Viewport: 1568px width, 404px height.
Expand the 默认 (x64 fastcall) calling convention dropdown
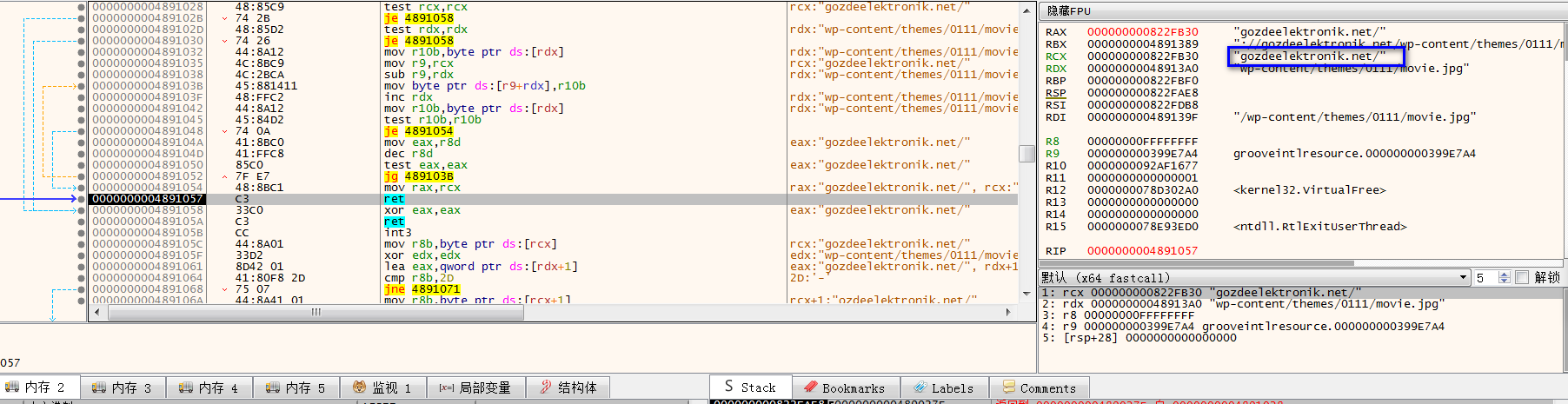1254,277
